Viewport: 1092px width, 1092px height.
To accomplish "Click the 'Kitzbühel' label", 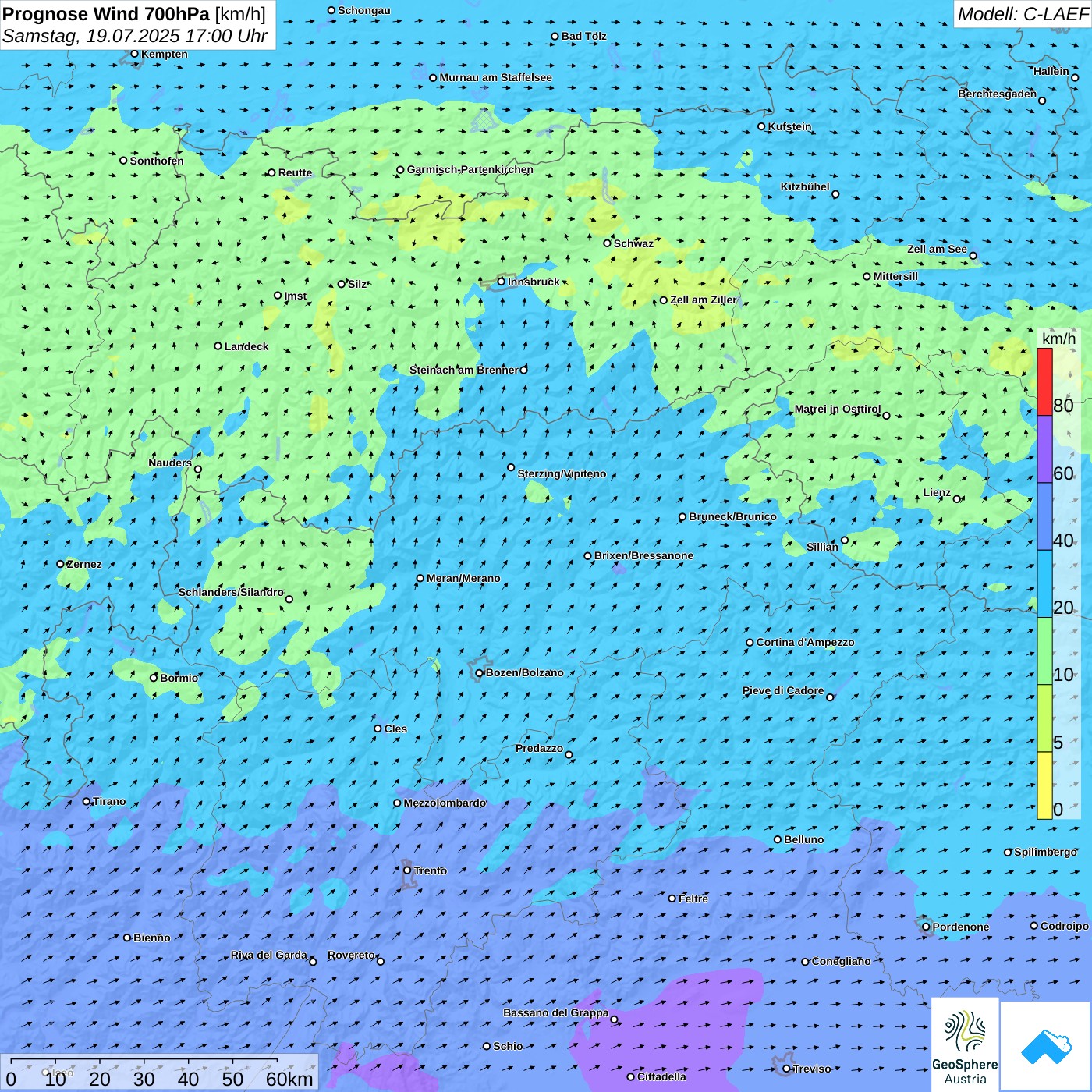I will (x=805, y=186).
